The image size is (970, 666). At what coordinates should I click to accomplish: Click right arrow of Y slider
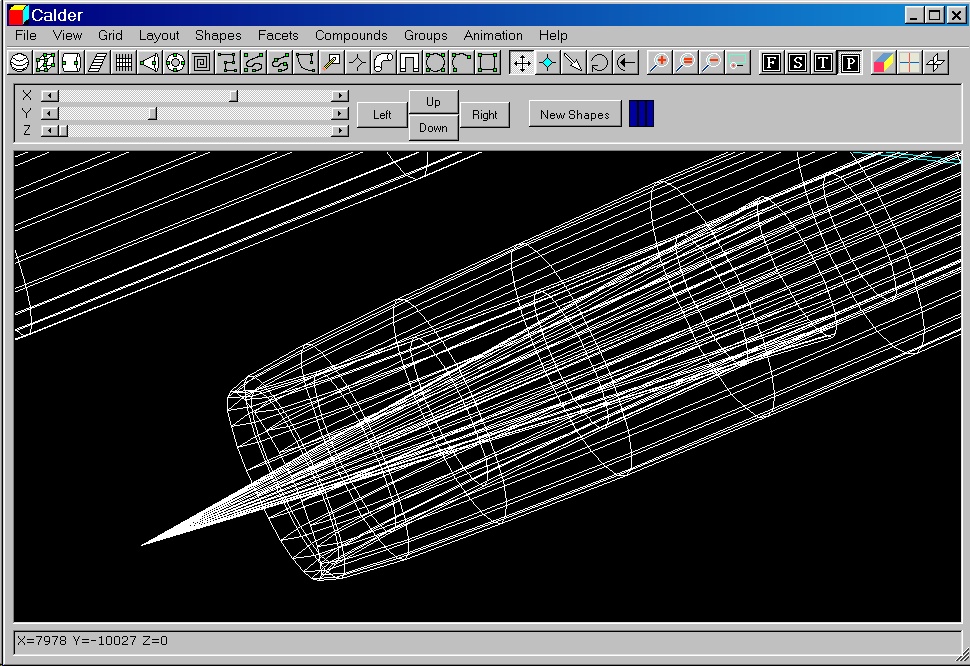pyautogui.click(x=341, y=113)
